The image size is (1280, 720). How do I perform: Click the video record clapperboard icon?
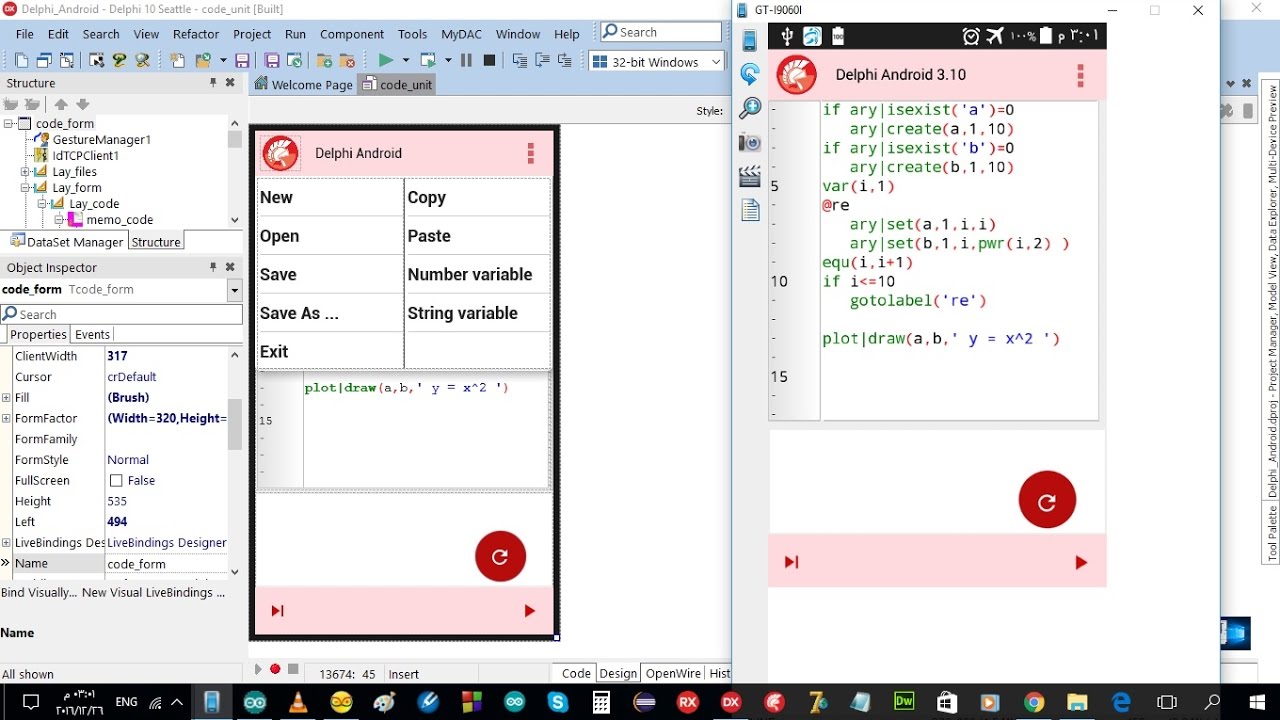click(x=750, y=176)
